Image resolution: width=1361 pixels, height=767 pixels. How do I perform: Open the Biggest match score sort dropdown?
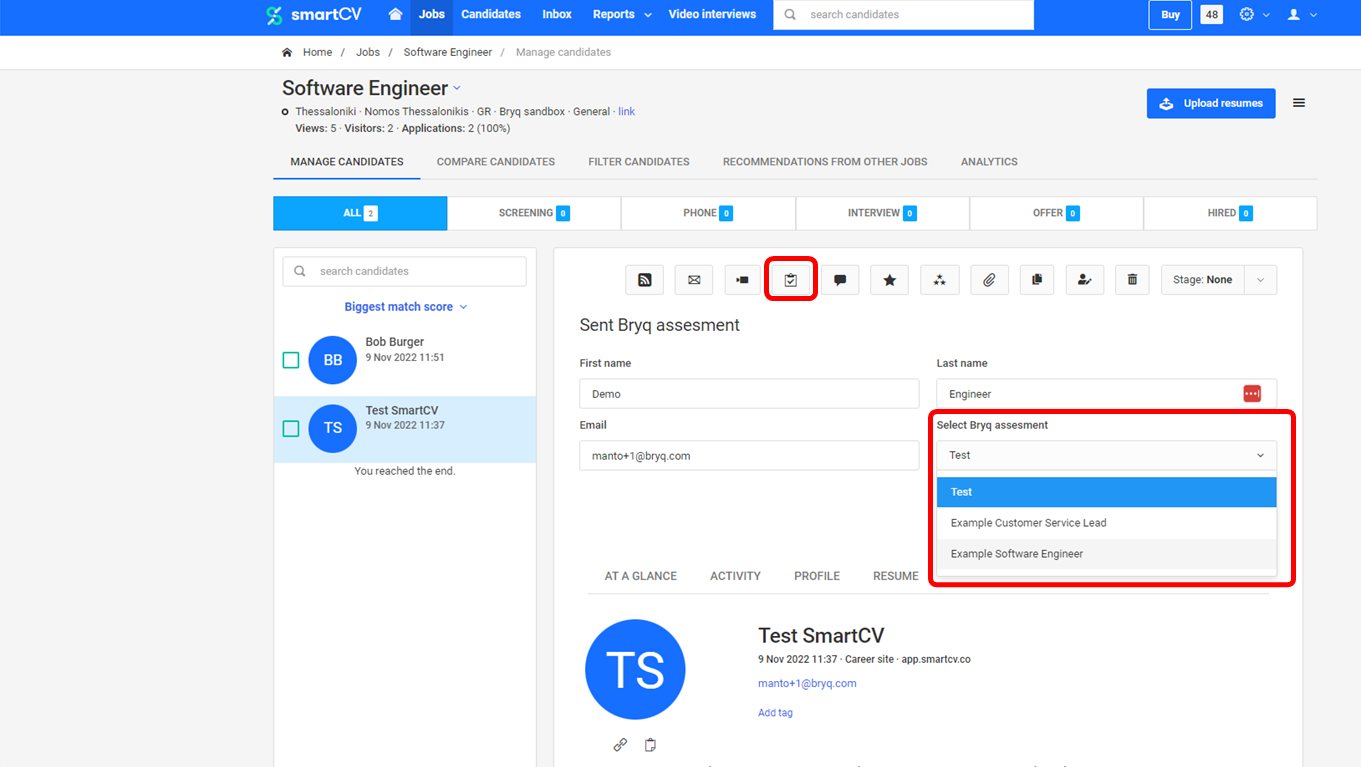405,307
